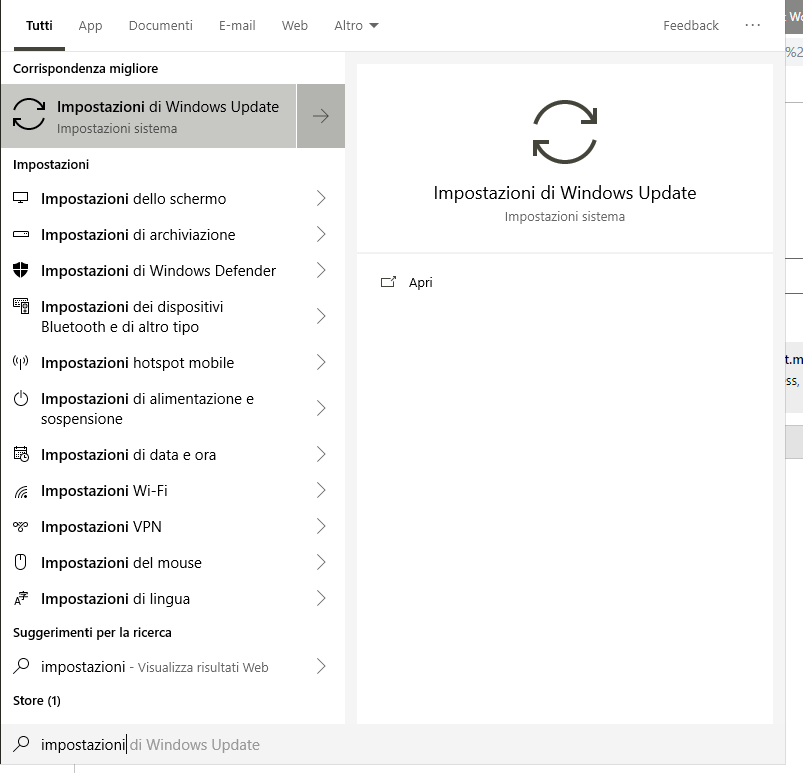The image size is (803, 773).
Task: Open Impostazioni di archiviazione result
Action: click(173, 234)
